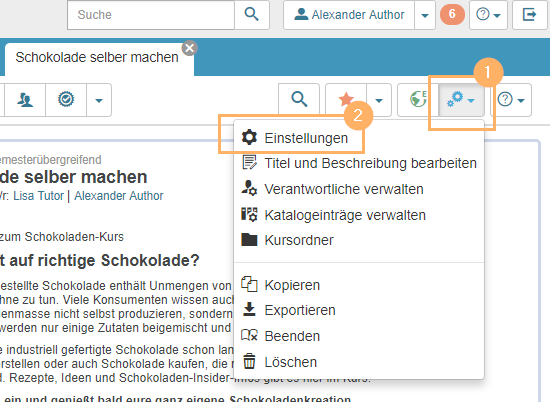The height and width of the screenshot is (402, 550).
Task: Select Beenden in the menu
Action: click(x=359, y=336)
